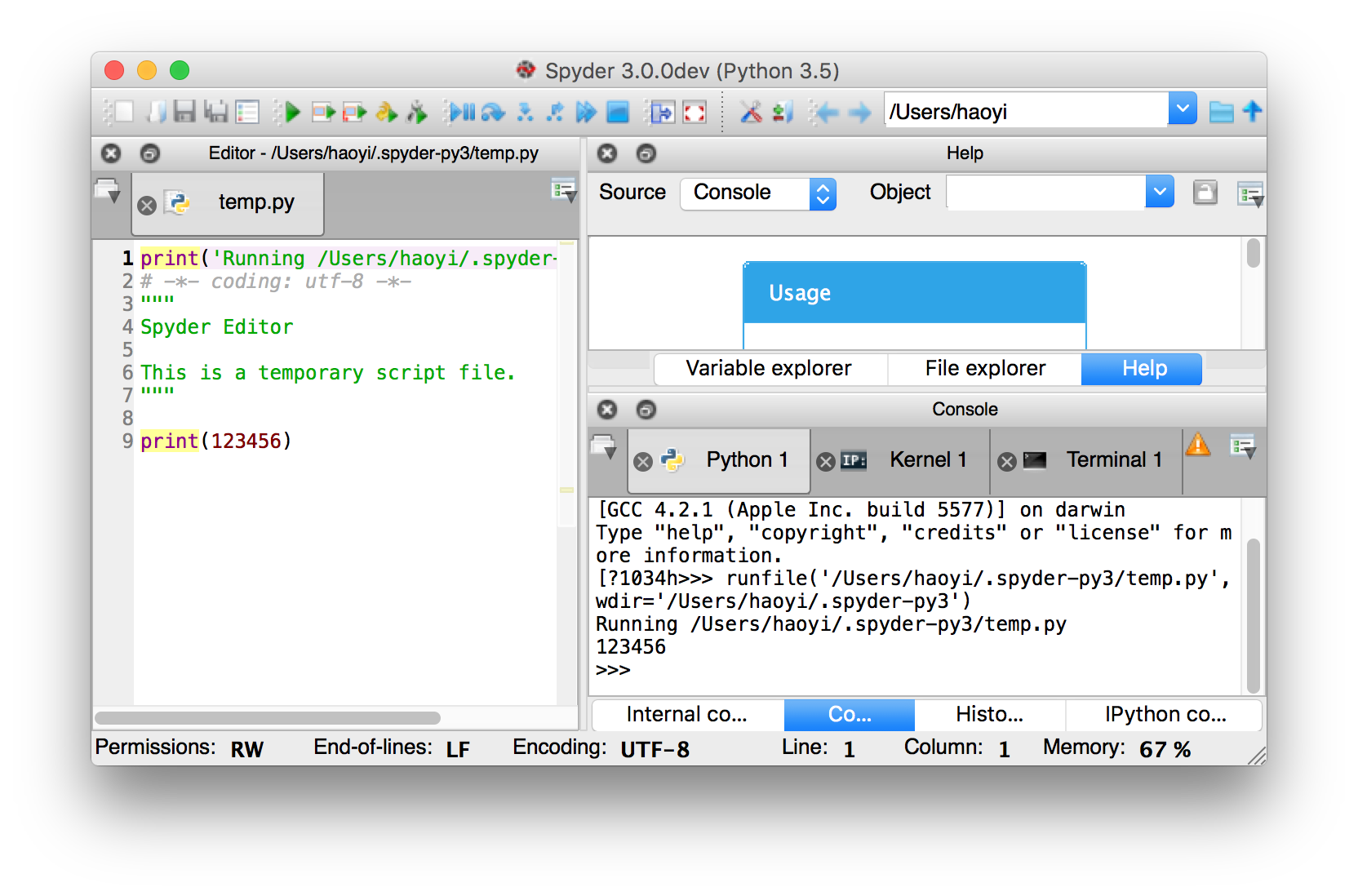1358x896 pixels.
Task: Click the Help pane vertical scrollbar
Action: coord(1254,253)
